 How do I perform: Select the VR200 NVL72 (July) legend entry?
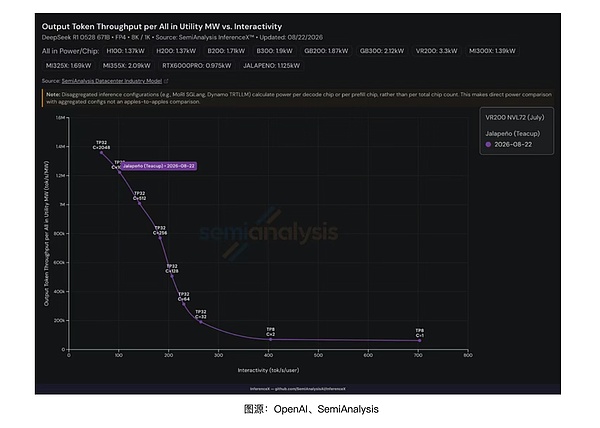(515, 117)
